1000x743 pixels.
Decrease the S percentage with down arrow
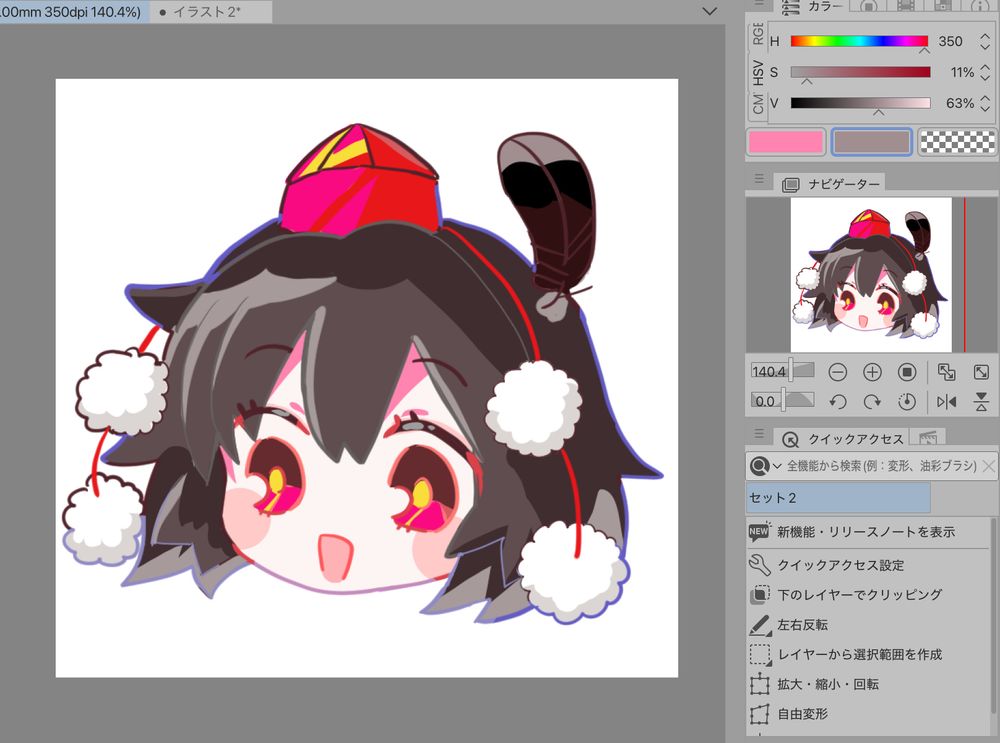[985, 78]
